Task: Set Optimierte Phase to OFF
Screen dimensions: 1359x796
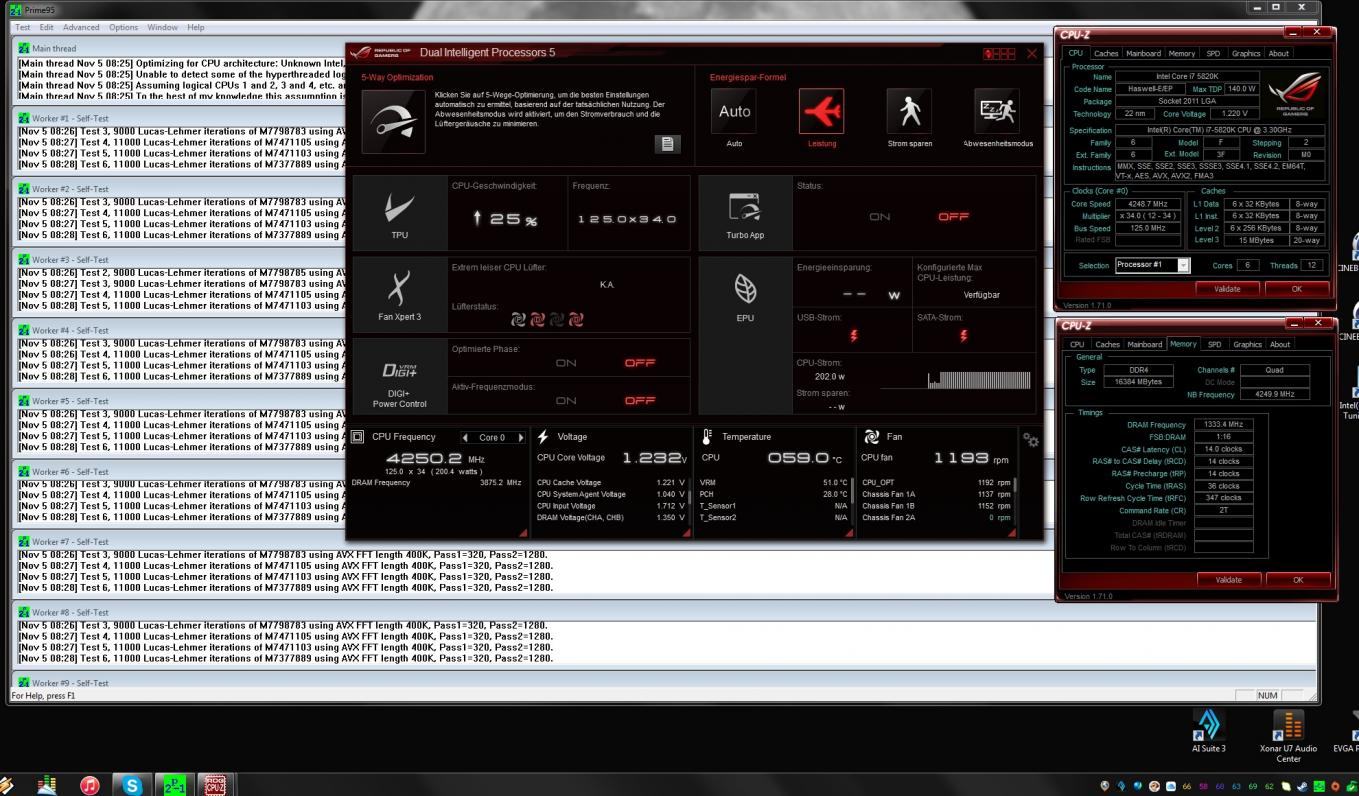Action: (640, 363)
